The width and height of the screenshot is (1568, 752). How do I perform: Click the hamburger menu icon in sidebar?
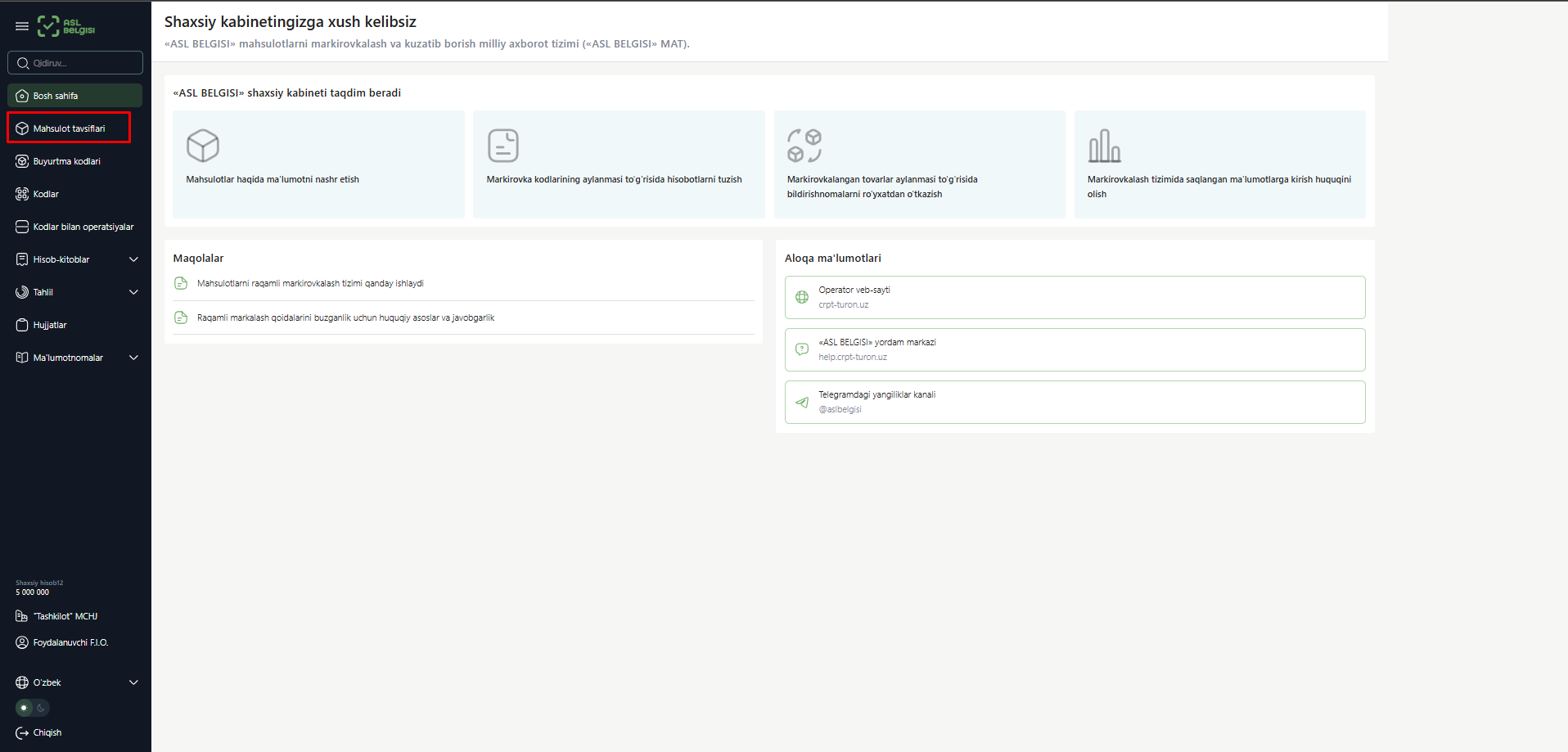coord(22,26)
